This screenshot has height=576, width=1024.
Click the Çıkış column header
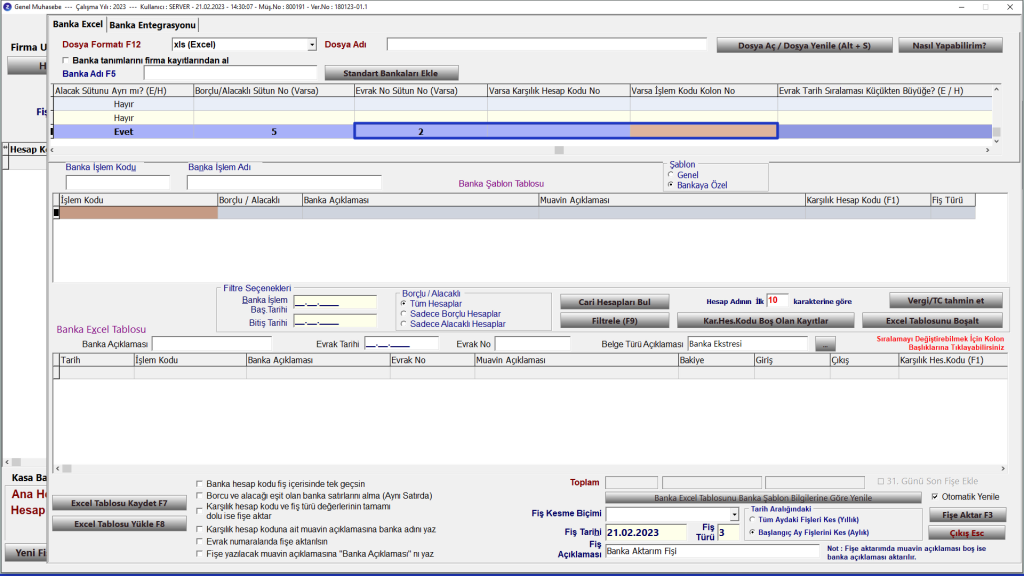pyautogui.click(x=864, y=360)
